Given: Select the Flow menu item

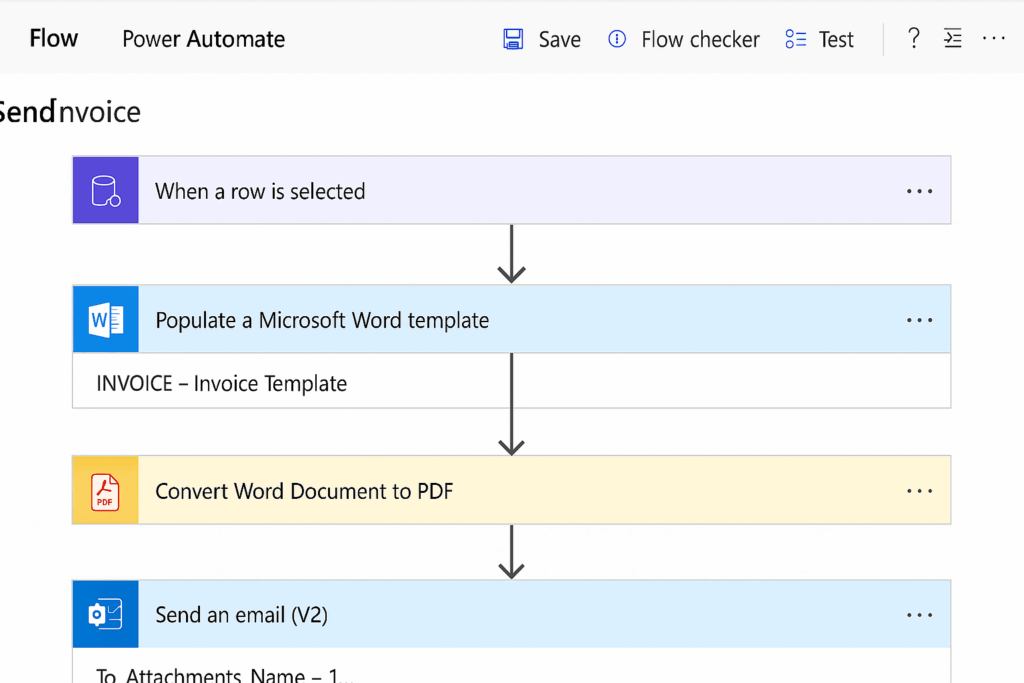Looking at the screenshot, I should (x=54, y=39).
